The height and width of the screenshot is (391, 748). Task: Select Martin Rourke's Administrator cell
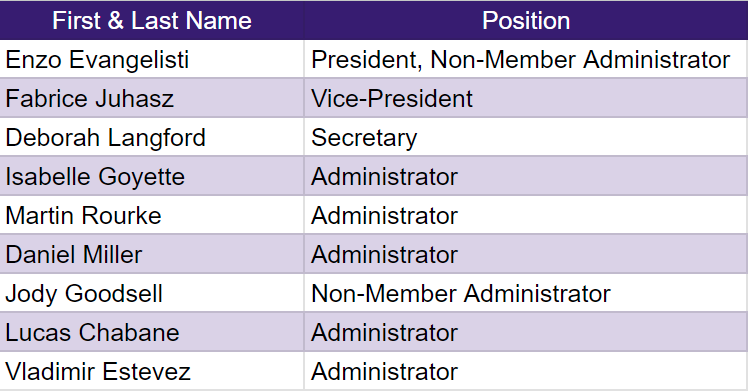click(526, 216)
